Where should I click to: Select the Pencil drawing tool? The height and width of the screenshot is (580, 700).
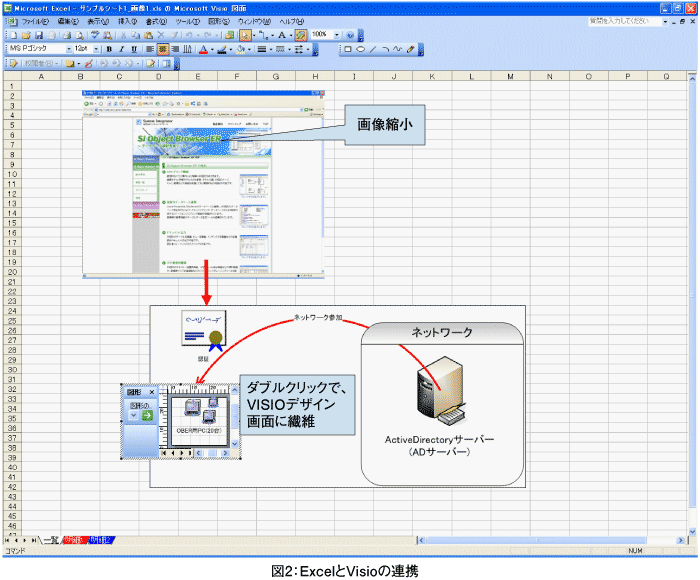[x=410, y=50]
